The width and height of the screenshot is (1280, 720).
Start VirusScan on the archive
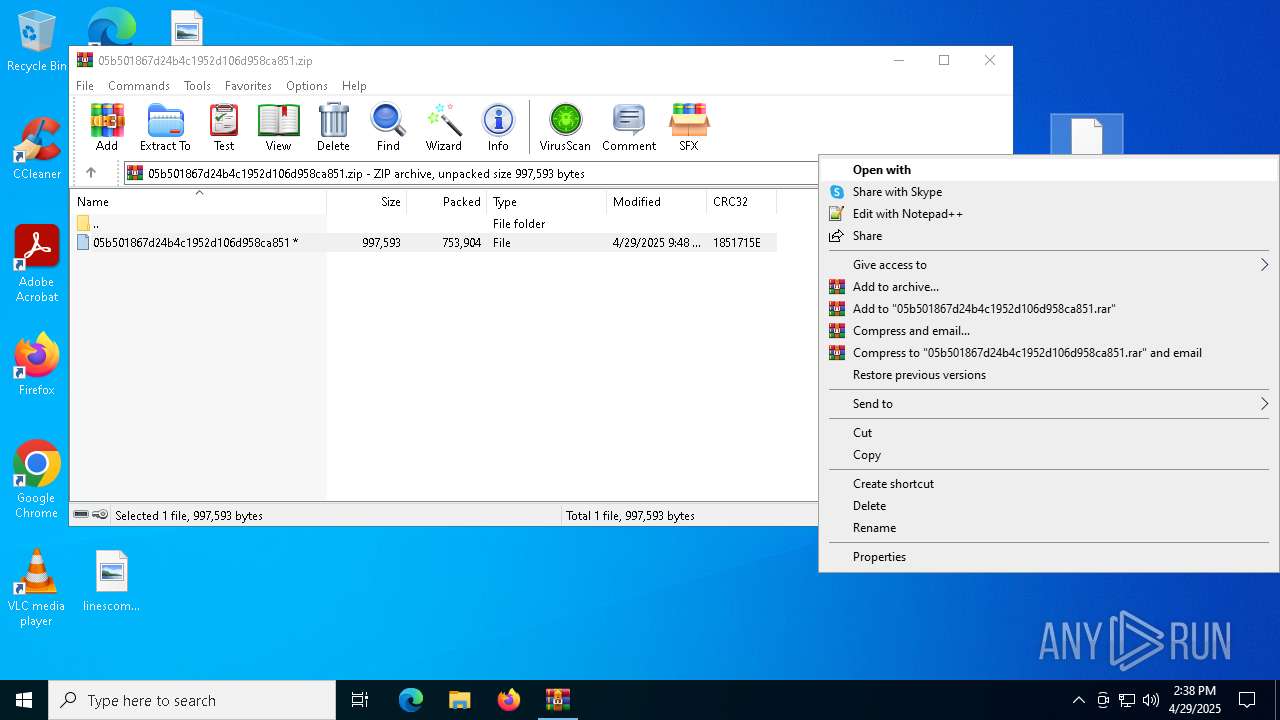[565, 127]
